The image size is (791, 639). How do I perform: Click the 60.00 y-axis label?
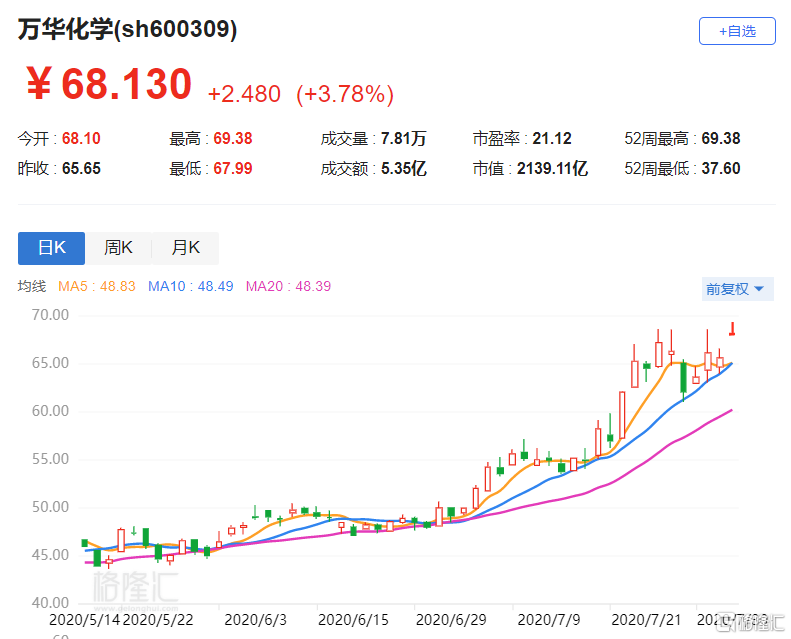[50, 411]
